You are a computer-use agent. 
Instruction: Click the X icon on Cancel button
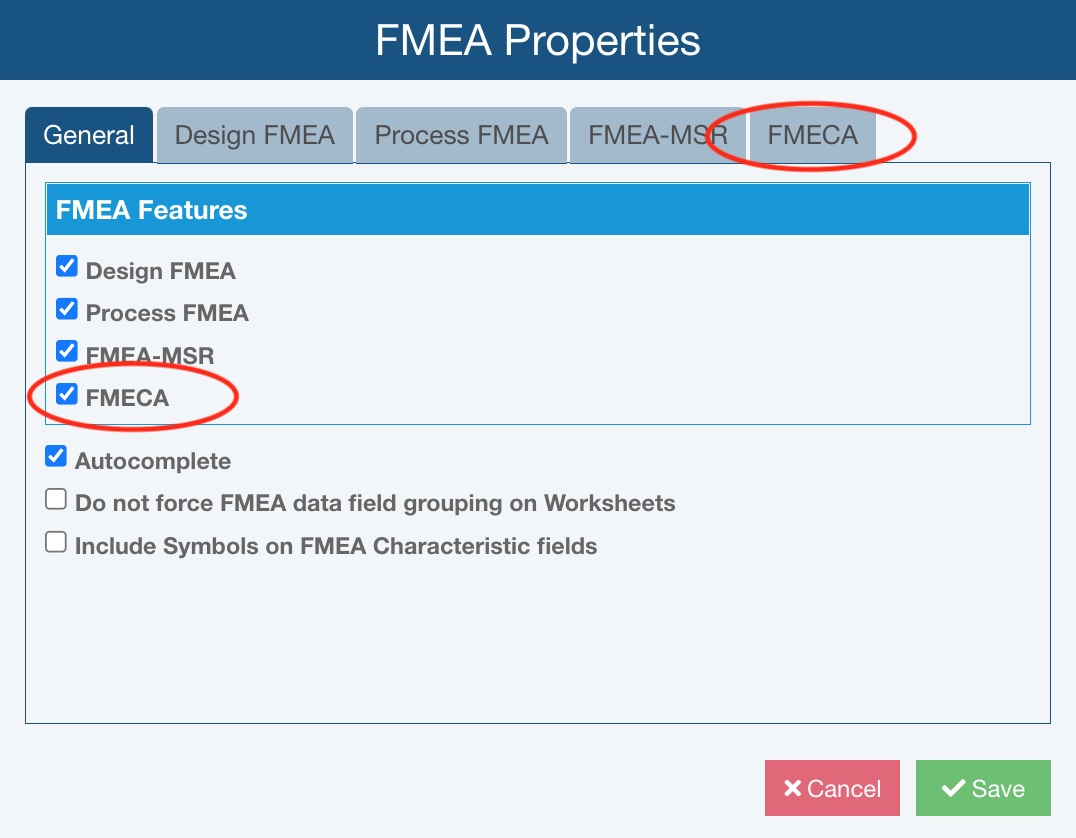(x=793, y=789)
